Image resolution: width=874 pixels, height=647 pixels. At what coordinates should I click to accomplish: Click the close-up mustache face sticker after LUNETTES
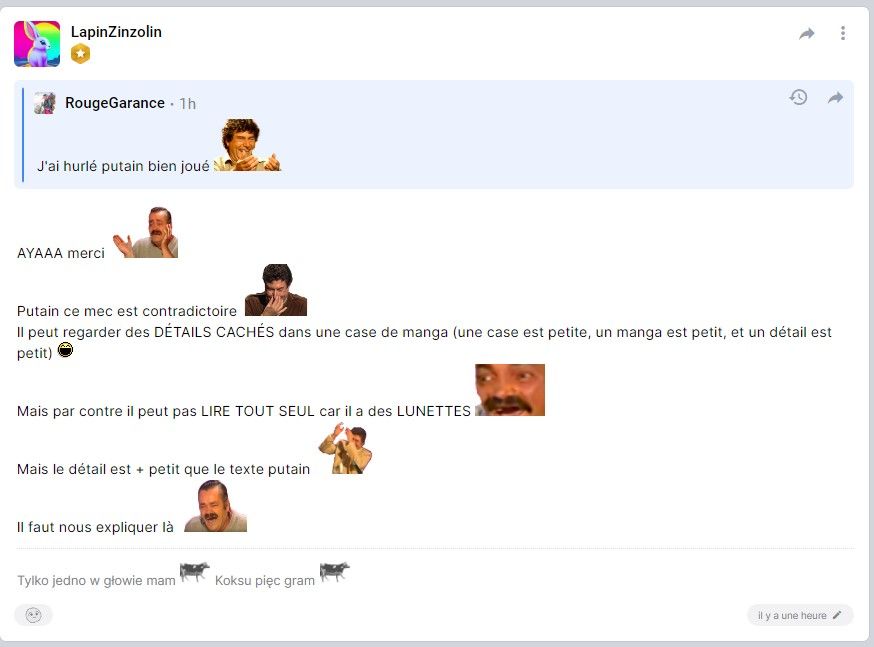pos(510,390)
